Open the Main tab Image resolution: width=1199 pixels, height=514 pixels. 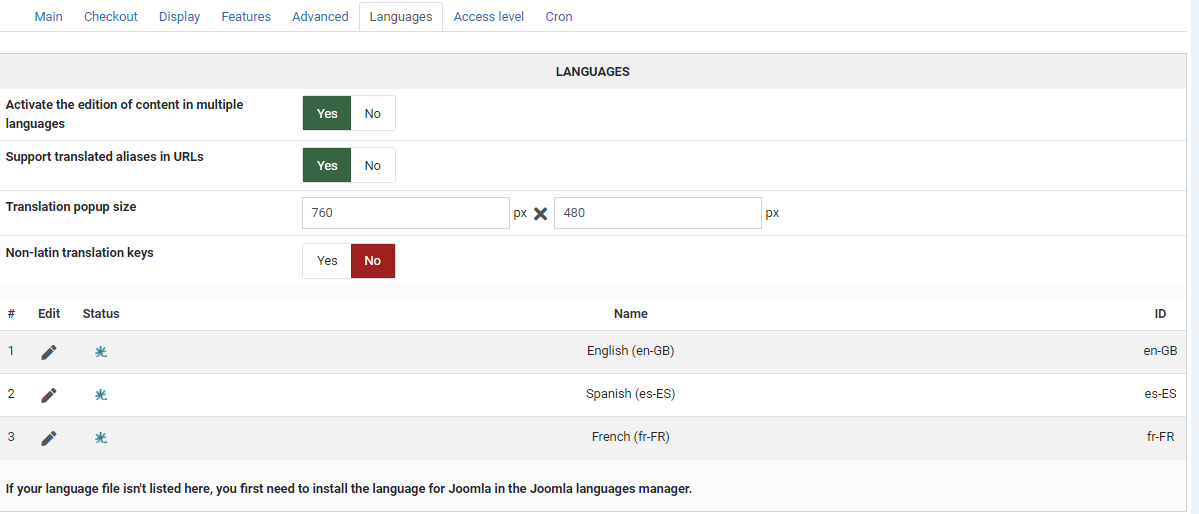coord(48,17)
